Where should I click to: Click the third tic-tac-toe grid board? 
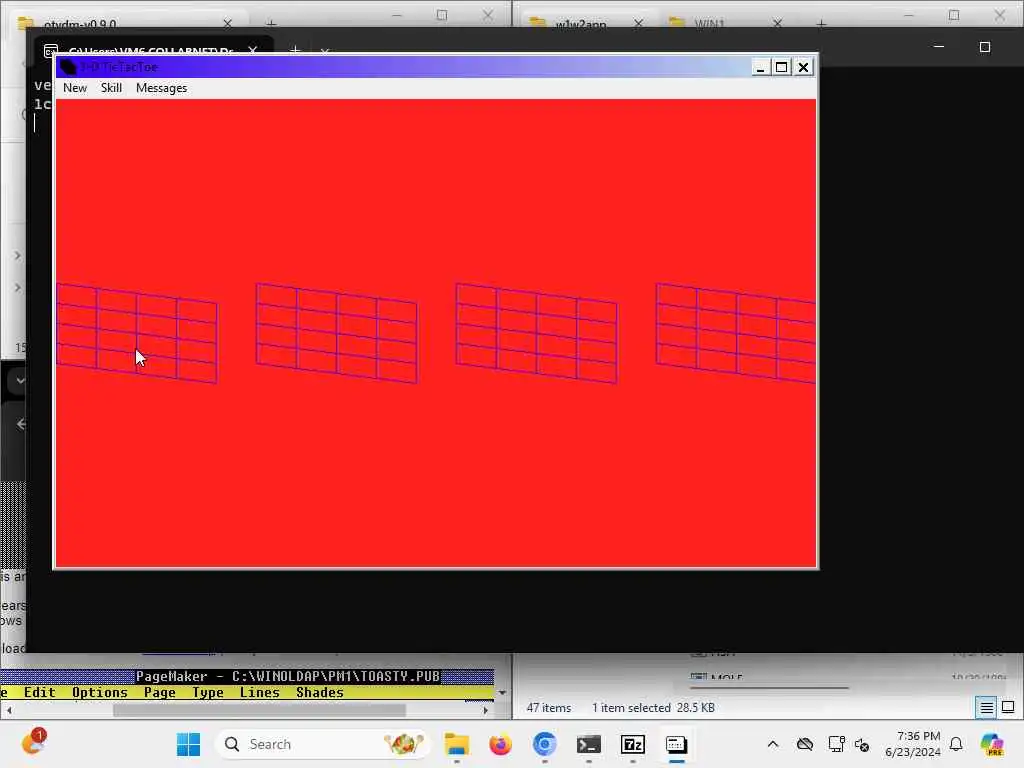click(537, 333)
